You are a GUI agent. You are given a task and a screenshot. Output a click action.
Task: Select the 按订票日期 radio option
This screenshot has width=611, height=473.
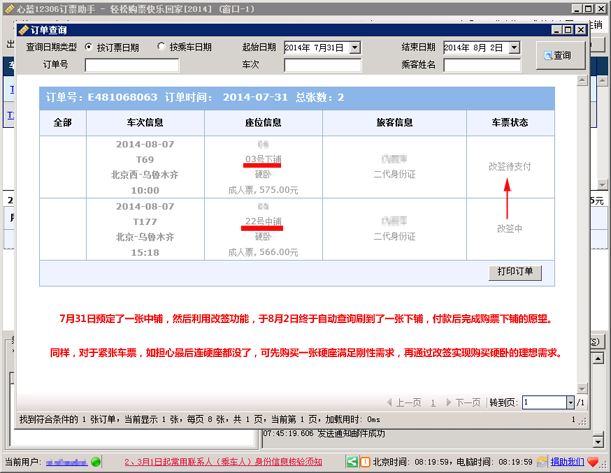pyautogui.click(x=89, y=47)
